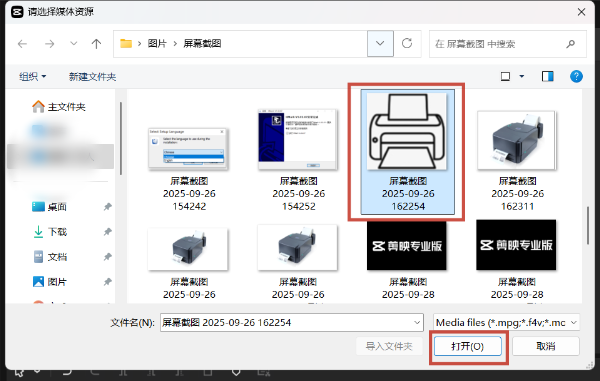Click the folder icon in the address bar

126,44
